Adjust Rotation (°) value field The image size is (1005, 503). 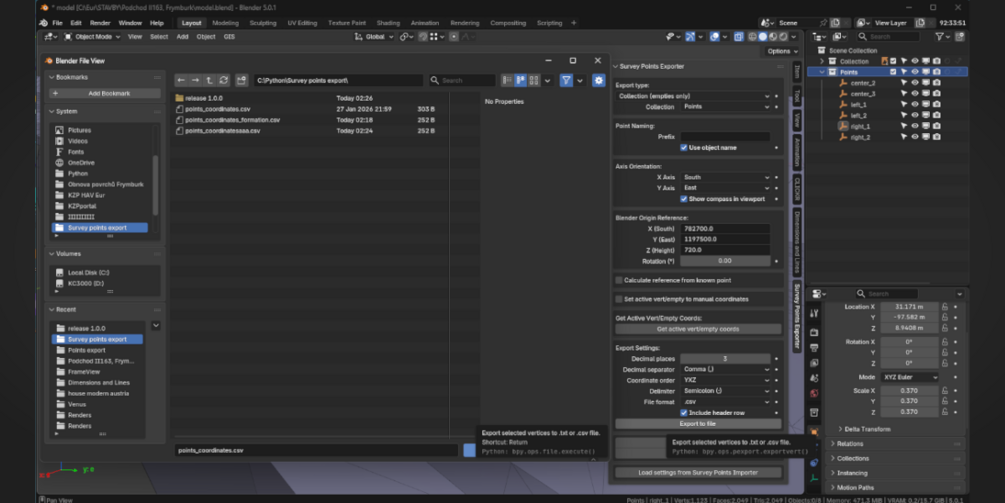725,261
